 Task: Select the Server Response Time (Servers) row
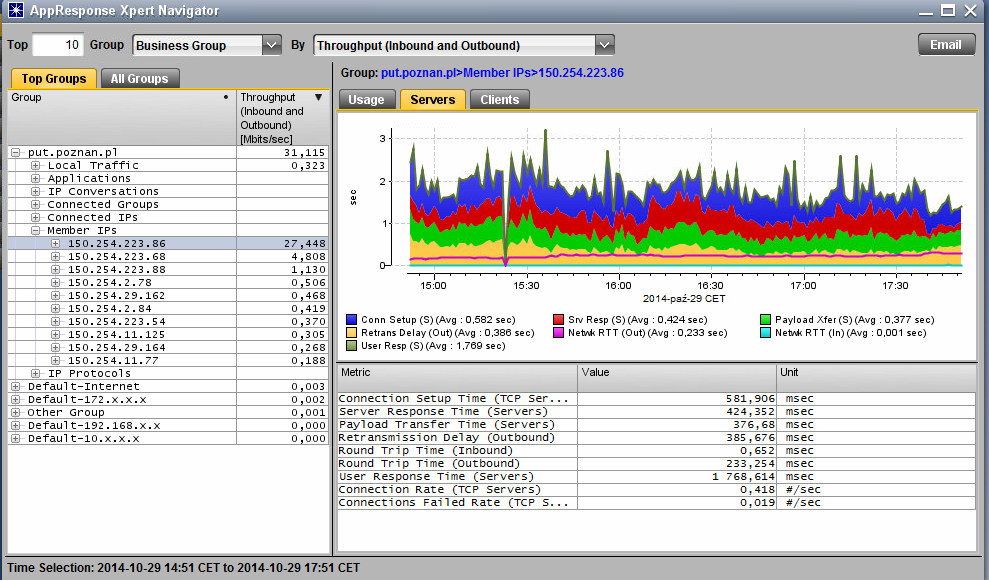pyautogui.click(x=657, y=412)
